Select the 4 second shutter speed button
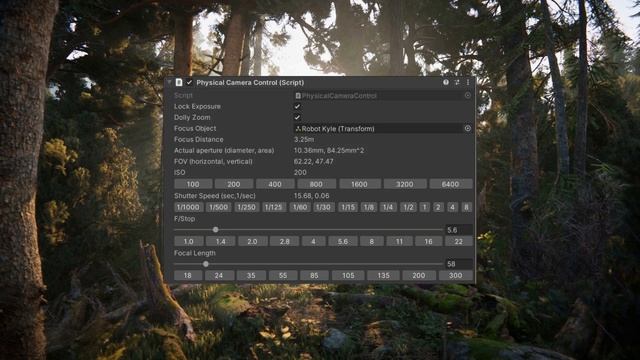640x360 pixels. [452, 207]
